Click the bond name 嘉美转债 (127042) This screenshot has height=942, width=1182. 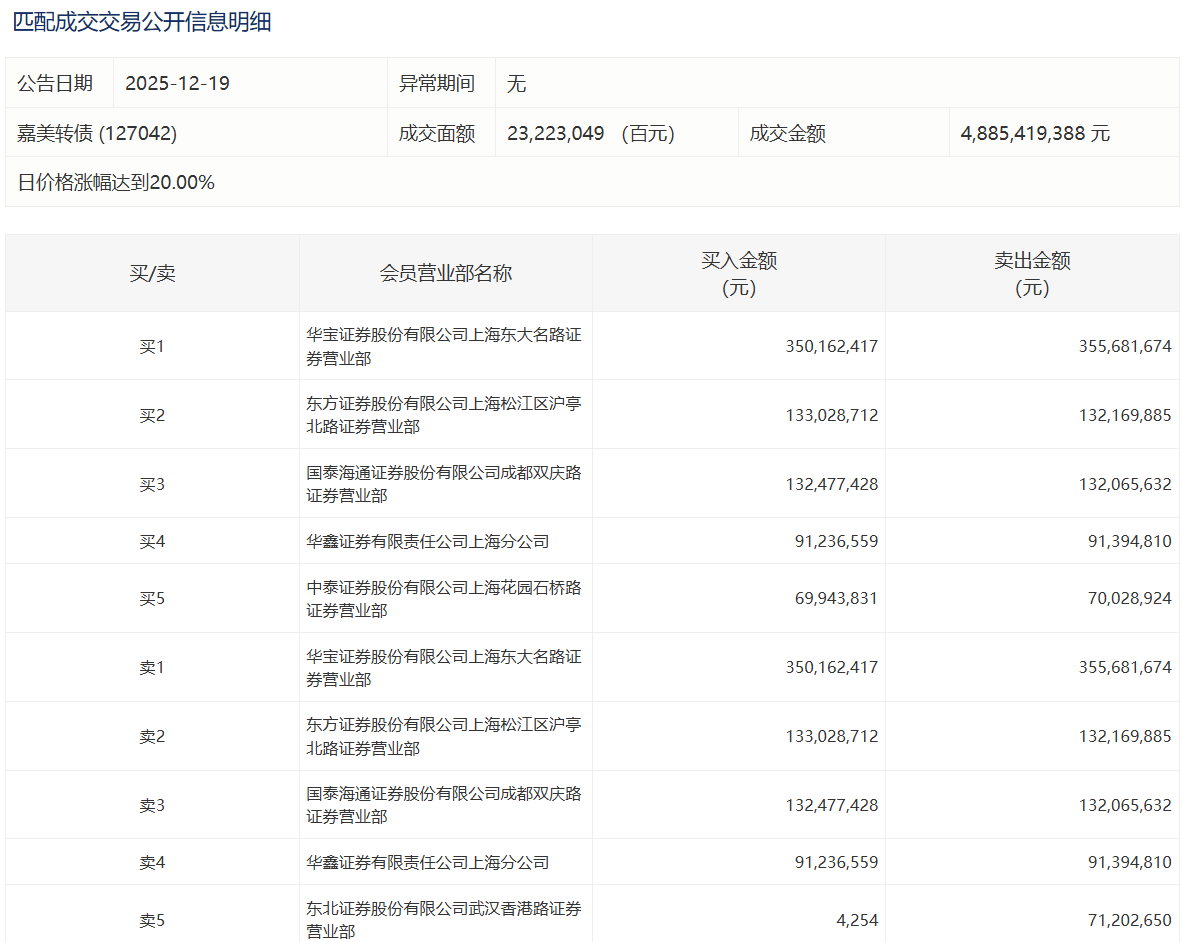pyautogui.click(x=97, y=133)
